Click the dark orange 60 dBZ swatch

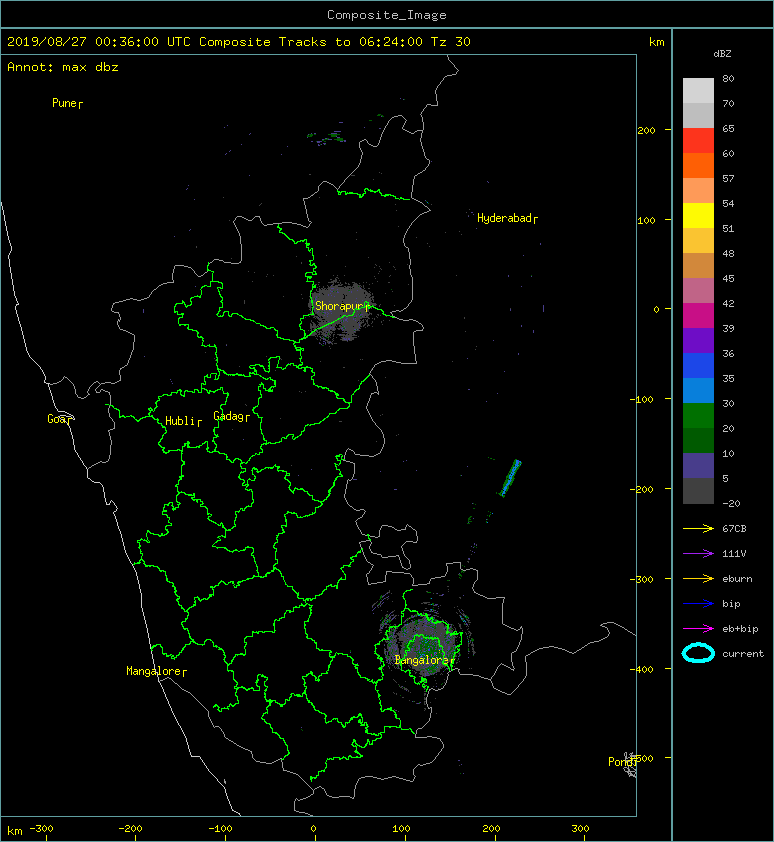(698, 165)
